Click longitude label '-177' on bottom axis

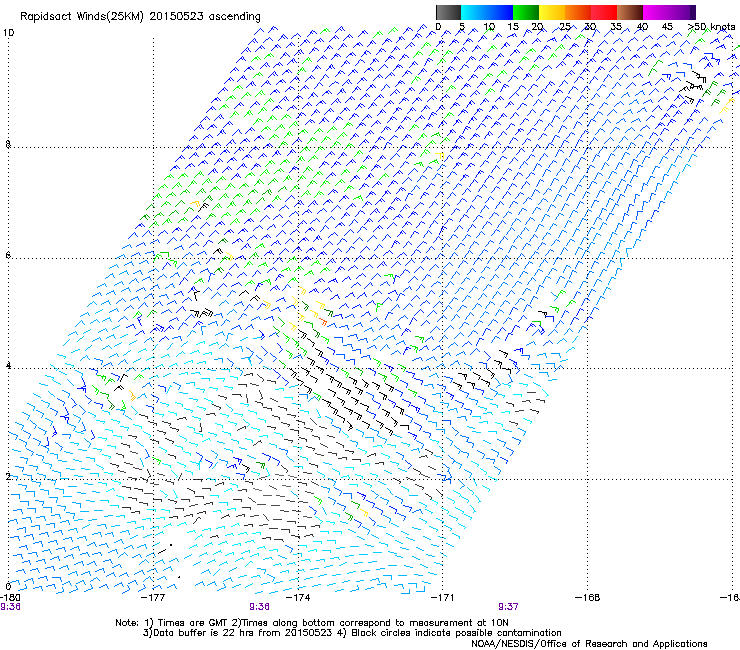pos(153,597)
